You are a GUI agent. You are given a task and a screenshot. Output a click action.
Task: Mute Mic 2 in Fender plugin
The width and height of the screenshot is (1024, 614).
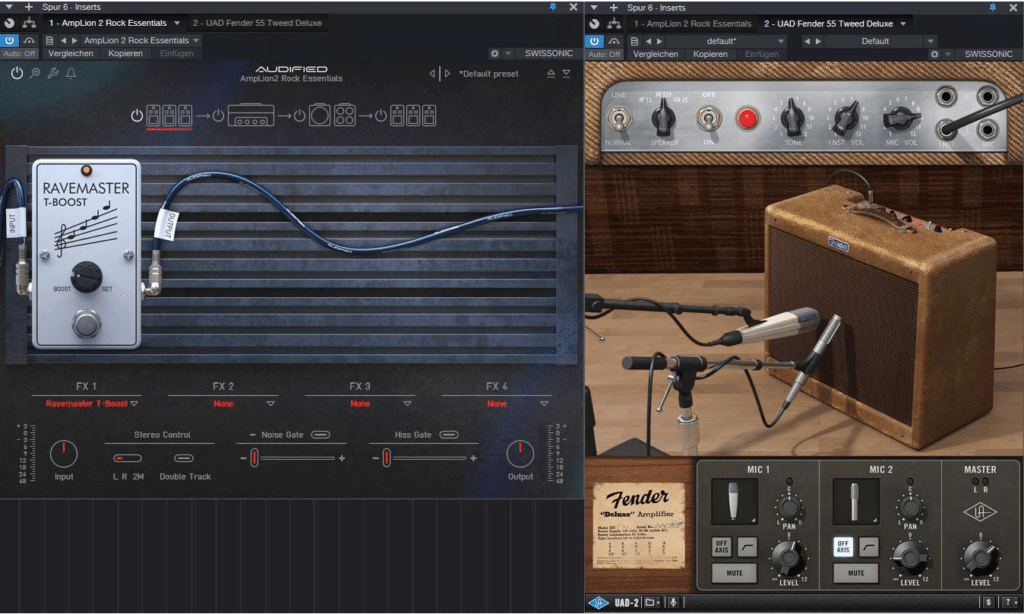click(x=856, y=573)
